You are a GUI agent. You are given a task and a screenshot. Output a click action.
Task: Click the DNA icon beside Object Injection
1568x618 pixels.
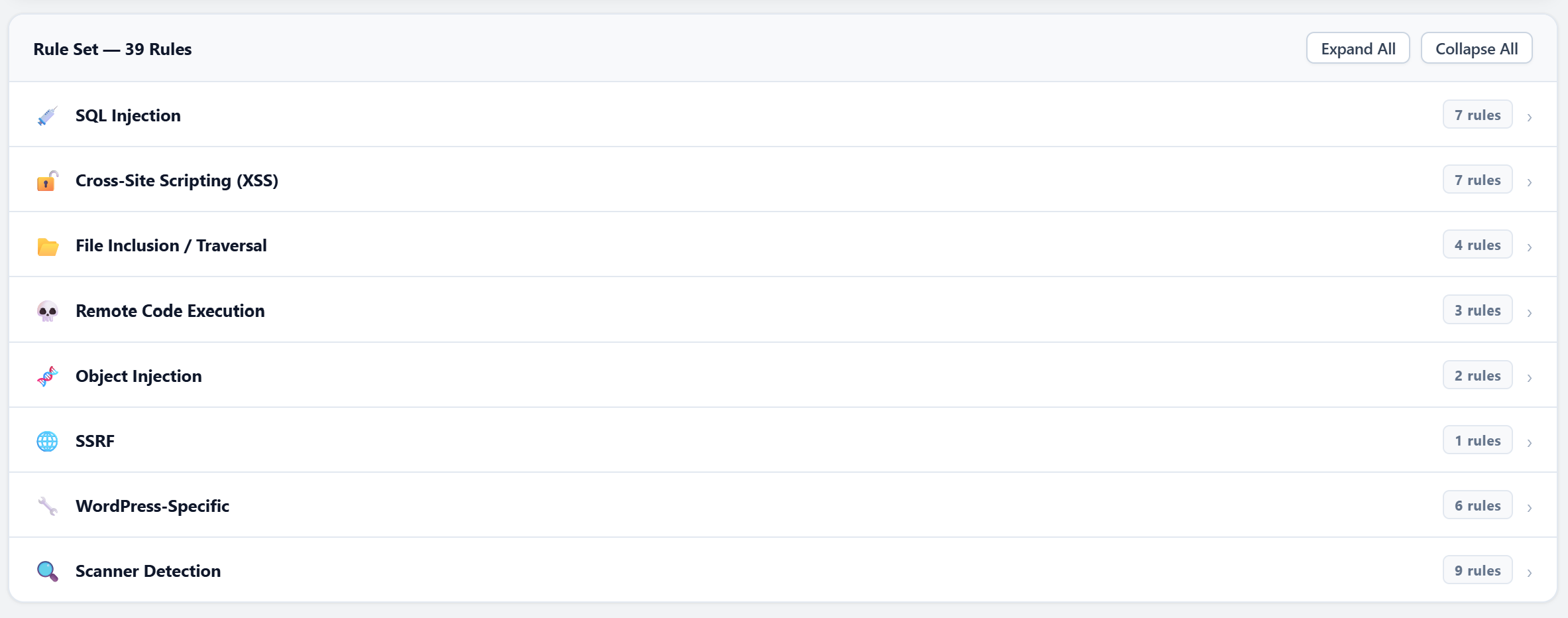click(x=47, y=375)
